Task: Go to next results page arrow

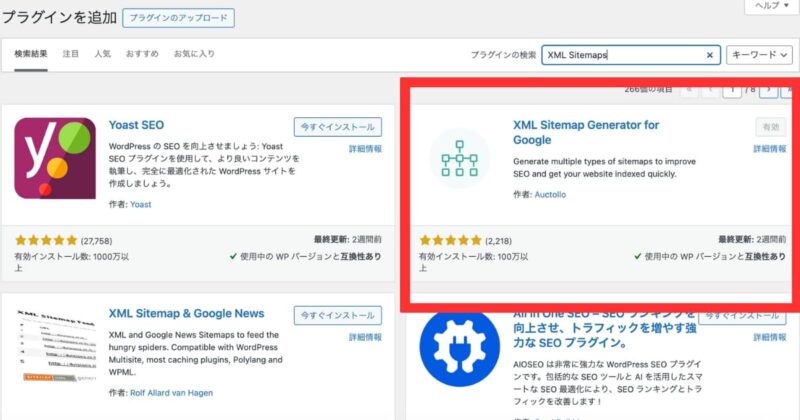Action: 768,90
